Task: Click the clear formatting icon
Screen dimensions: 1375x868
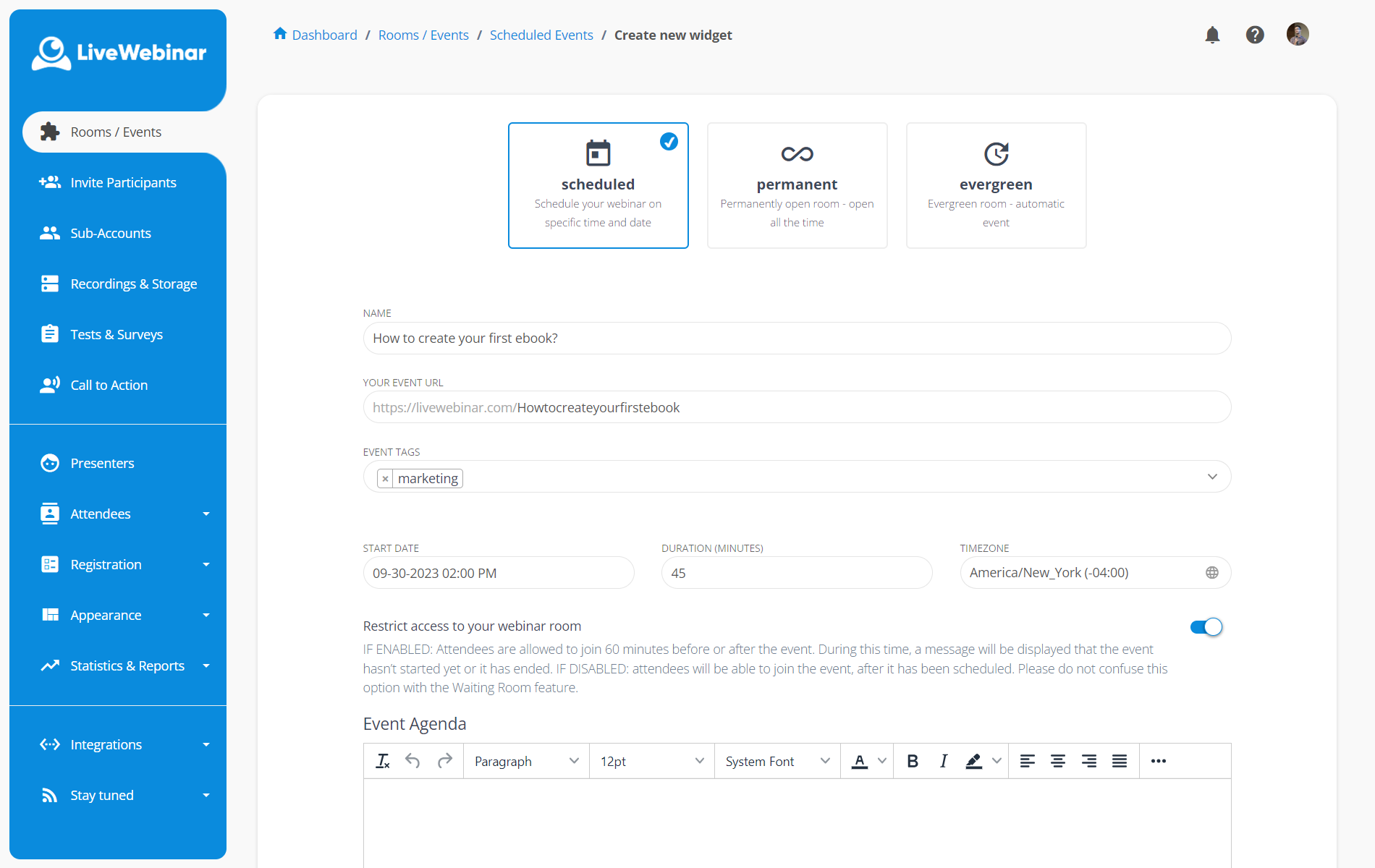Action: (x=383, y=761)
